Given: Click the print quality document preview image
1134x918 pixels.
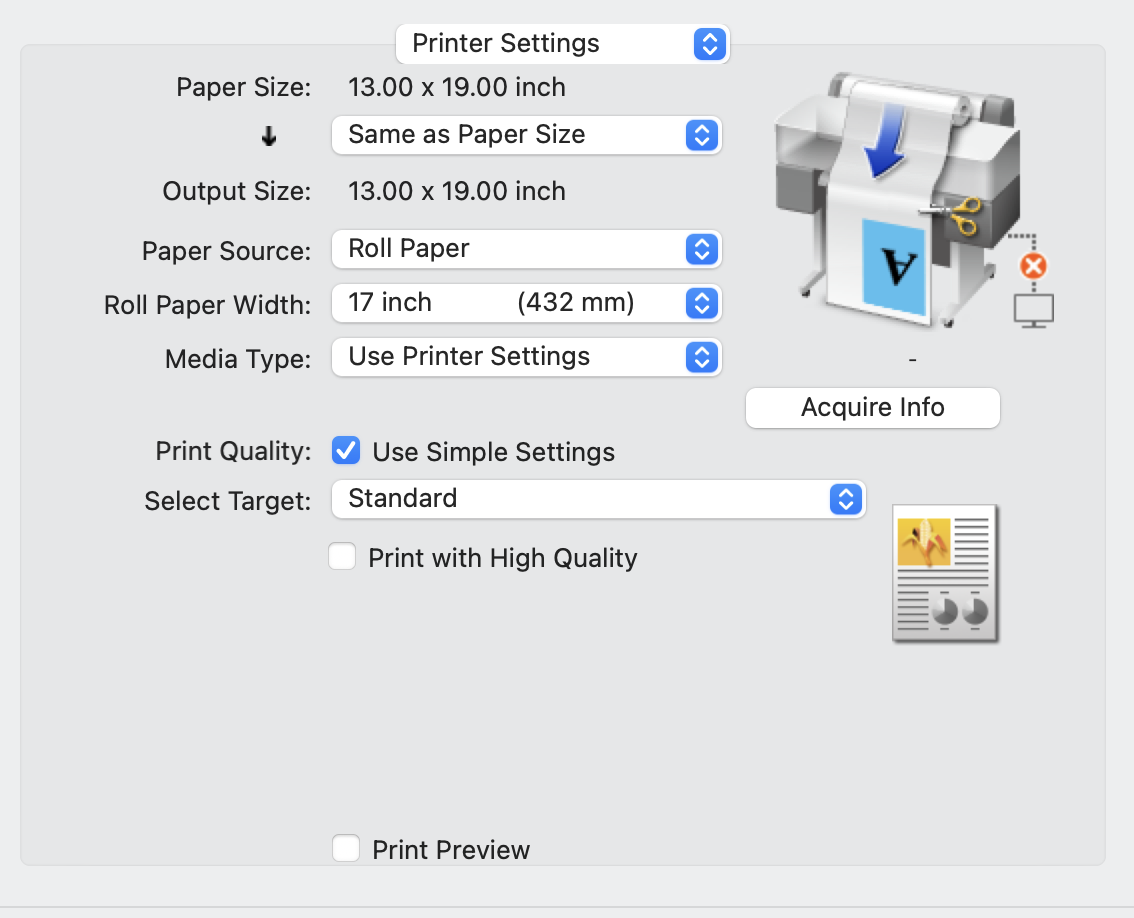Looking at the screenshot, I should click(x=944, y=573).
